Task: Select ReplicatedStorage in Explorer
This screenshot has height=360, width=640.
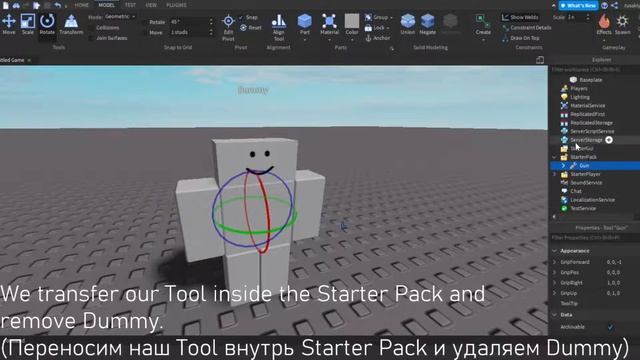Action: coord(591,123)
